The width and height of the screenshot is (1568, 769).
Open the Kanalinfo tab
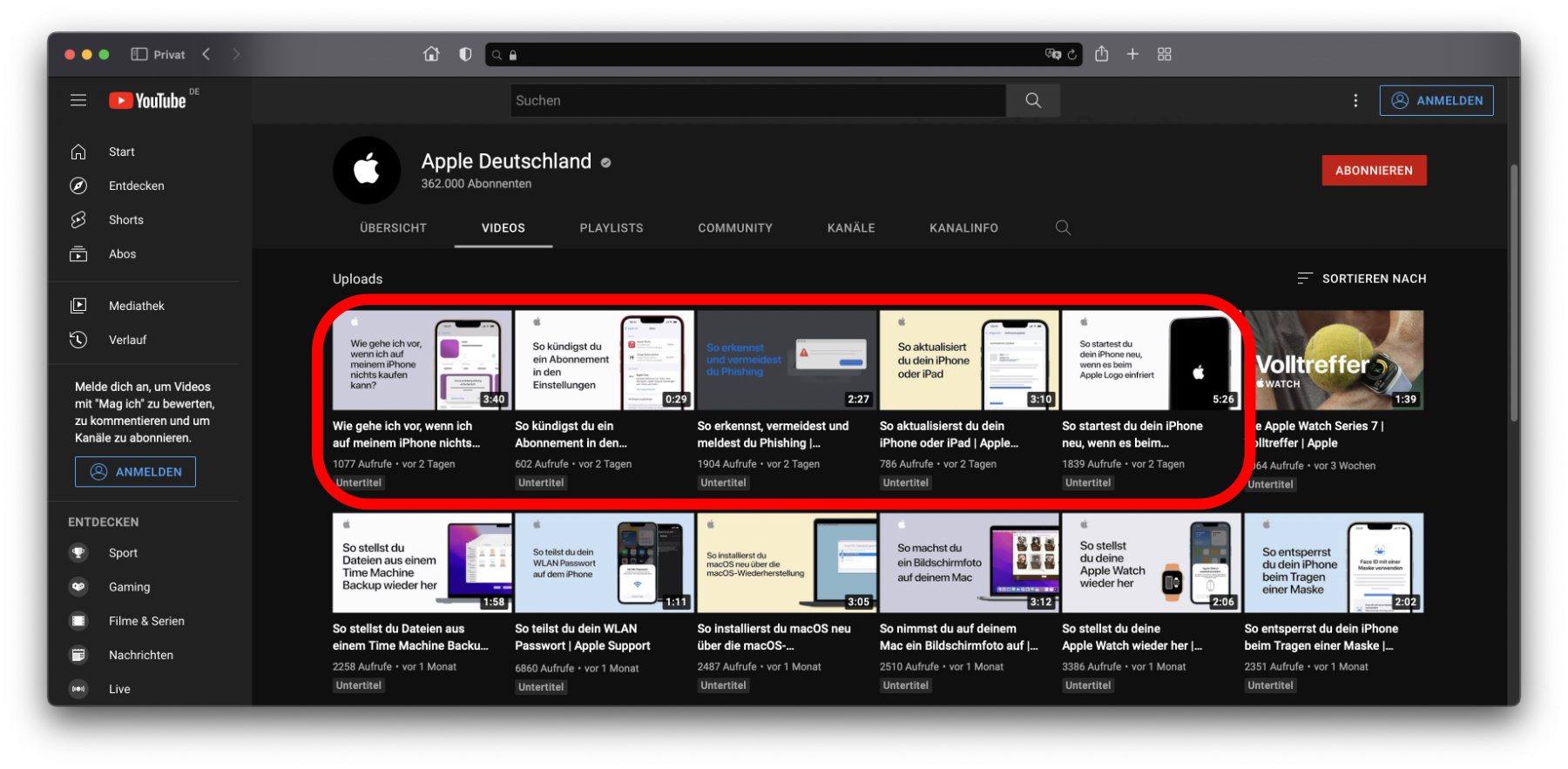pos(963,228)
